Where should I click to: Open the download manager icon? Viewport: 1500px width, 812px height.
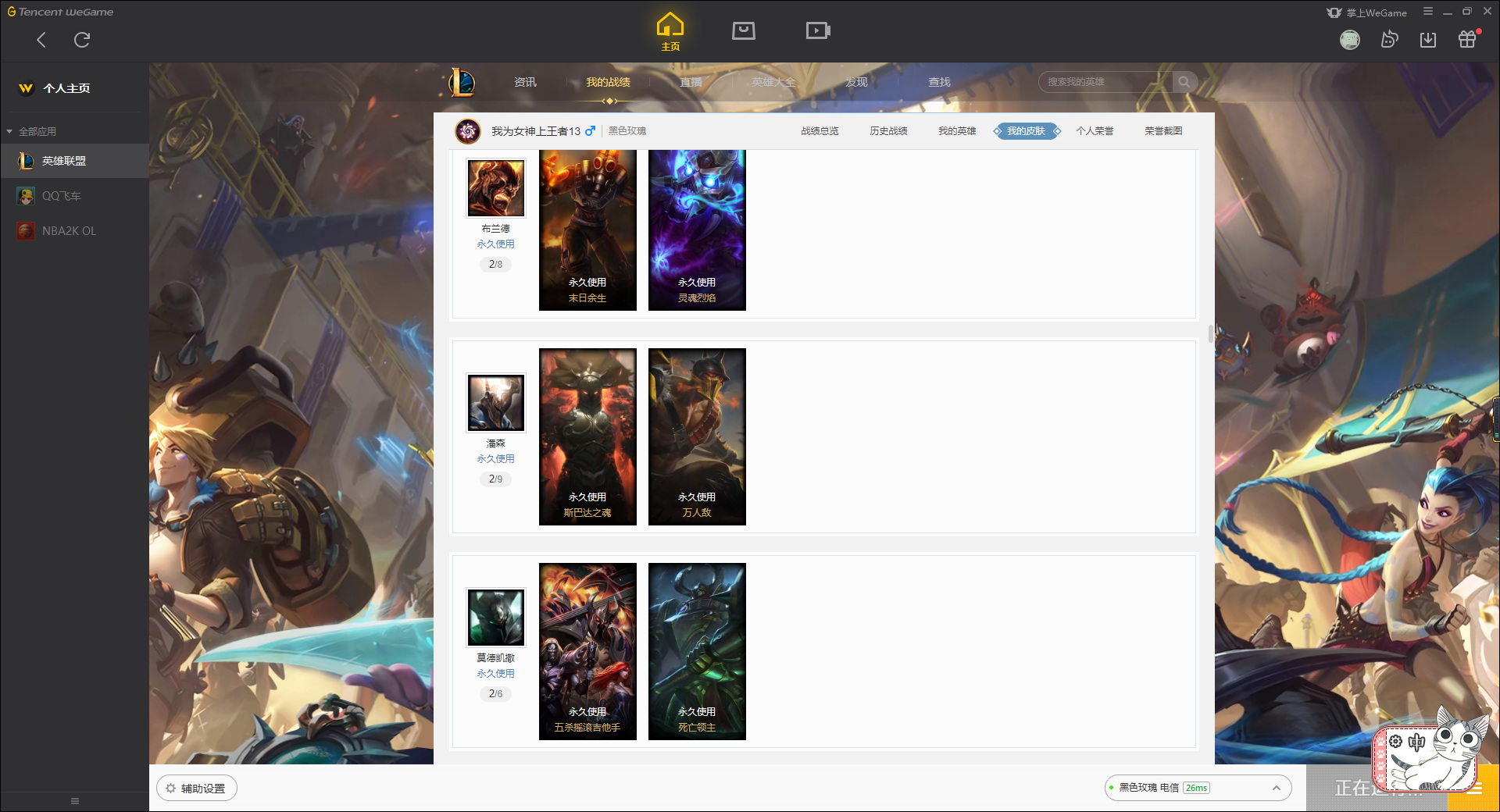coord(1428,40)
